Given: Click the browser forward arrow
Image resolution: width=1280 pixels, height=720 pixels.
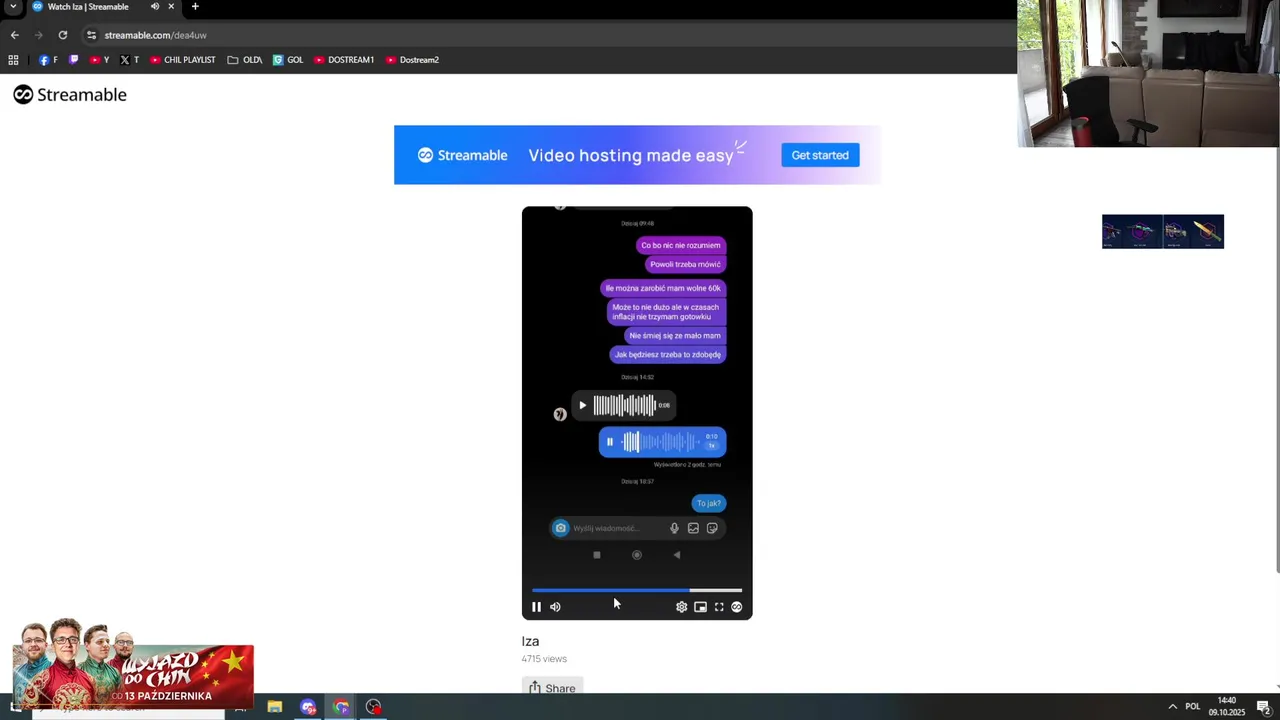Looking at the screenshot, I should tap(39, 35).
